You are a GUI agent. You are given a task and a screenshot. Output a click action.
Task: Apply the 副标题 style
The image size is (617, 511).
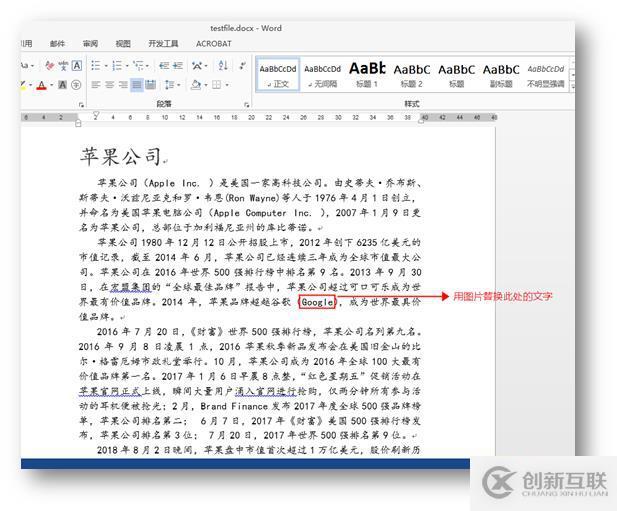501,74
